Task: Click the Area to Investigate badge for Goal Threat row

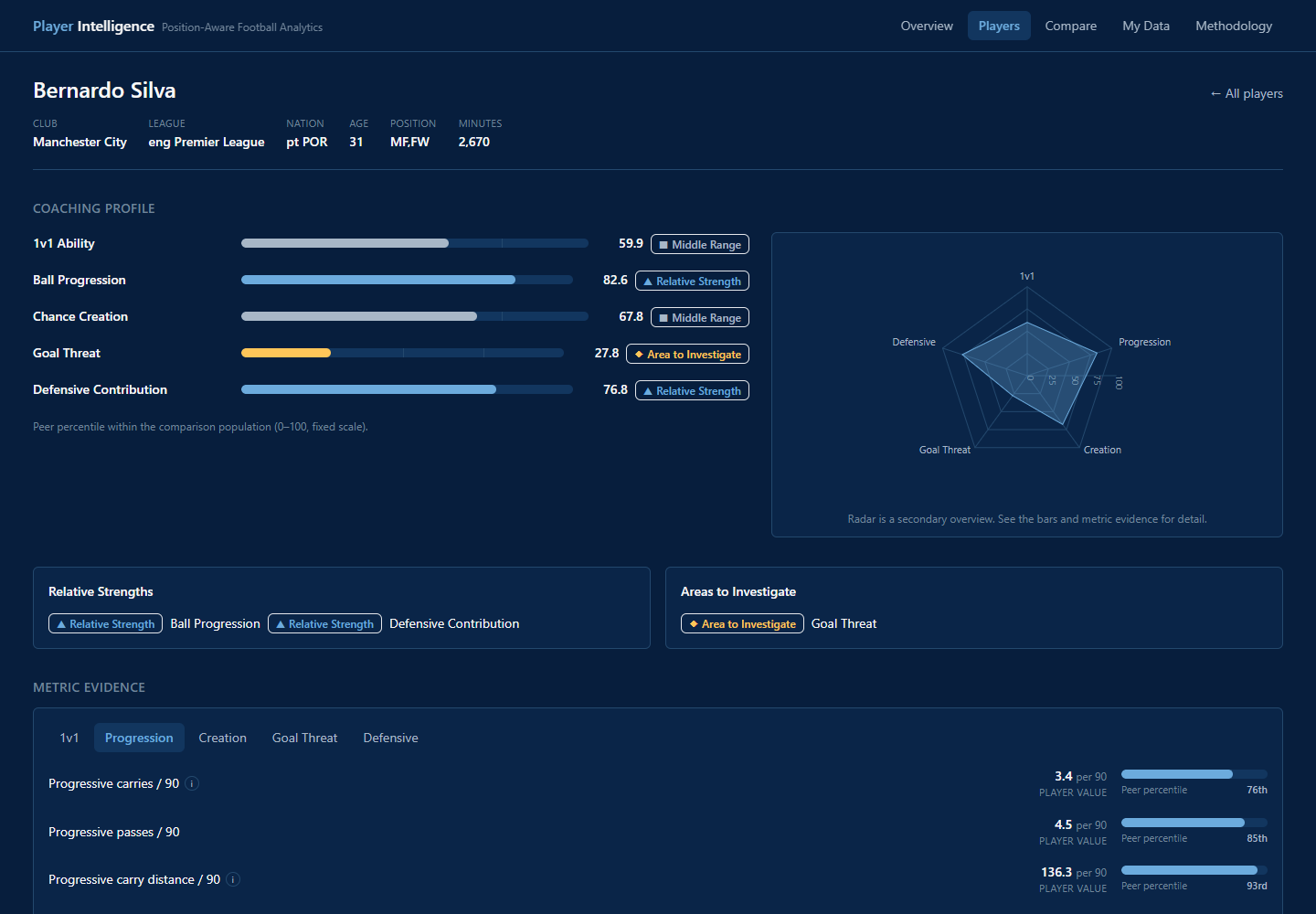Action: (x=687, y=354)
